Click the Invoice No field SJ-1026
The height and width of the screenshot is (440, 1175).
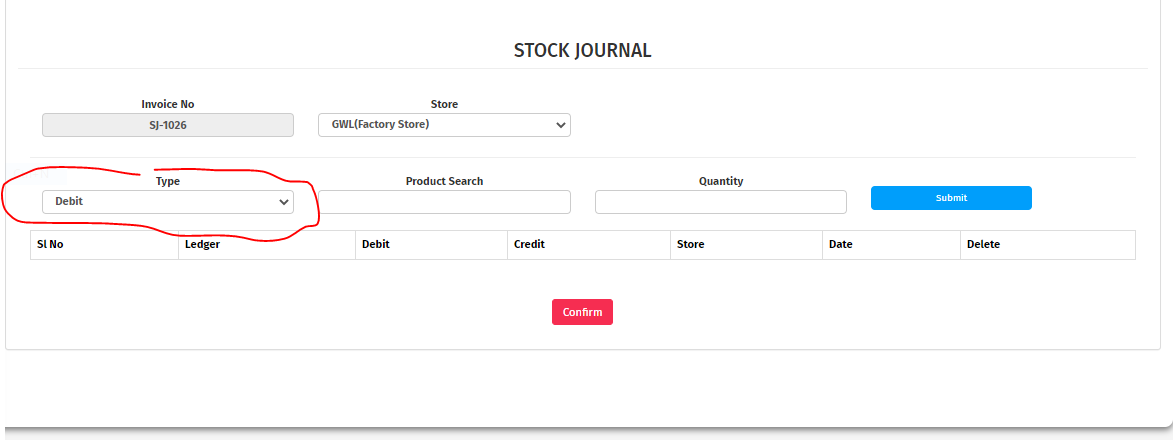(x=168, y=125)
